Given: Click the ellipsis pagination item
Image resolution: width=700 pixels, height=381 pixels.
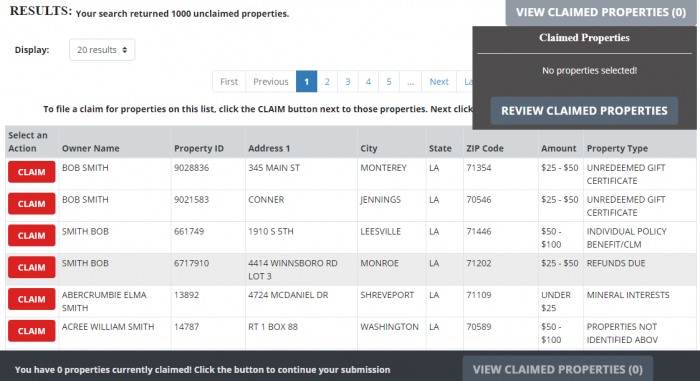Looking at the screenshot, I should [410, 81].
